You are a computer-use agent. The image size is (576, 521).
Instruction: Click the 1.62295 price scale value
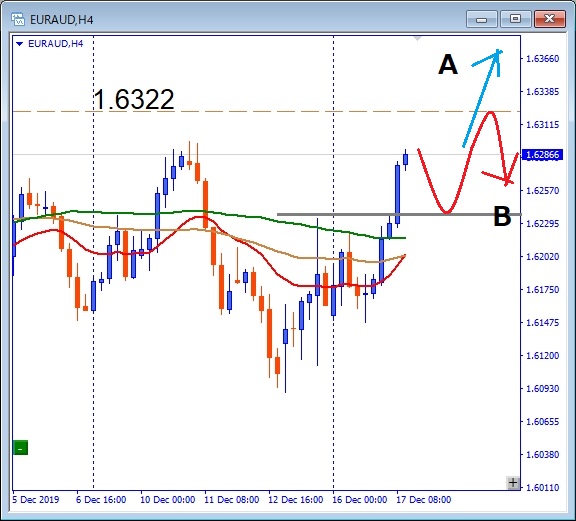click(x=543, y=224)
